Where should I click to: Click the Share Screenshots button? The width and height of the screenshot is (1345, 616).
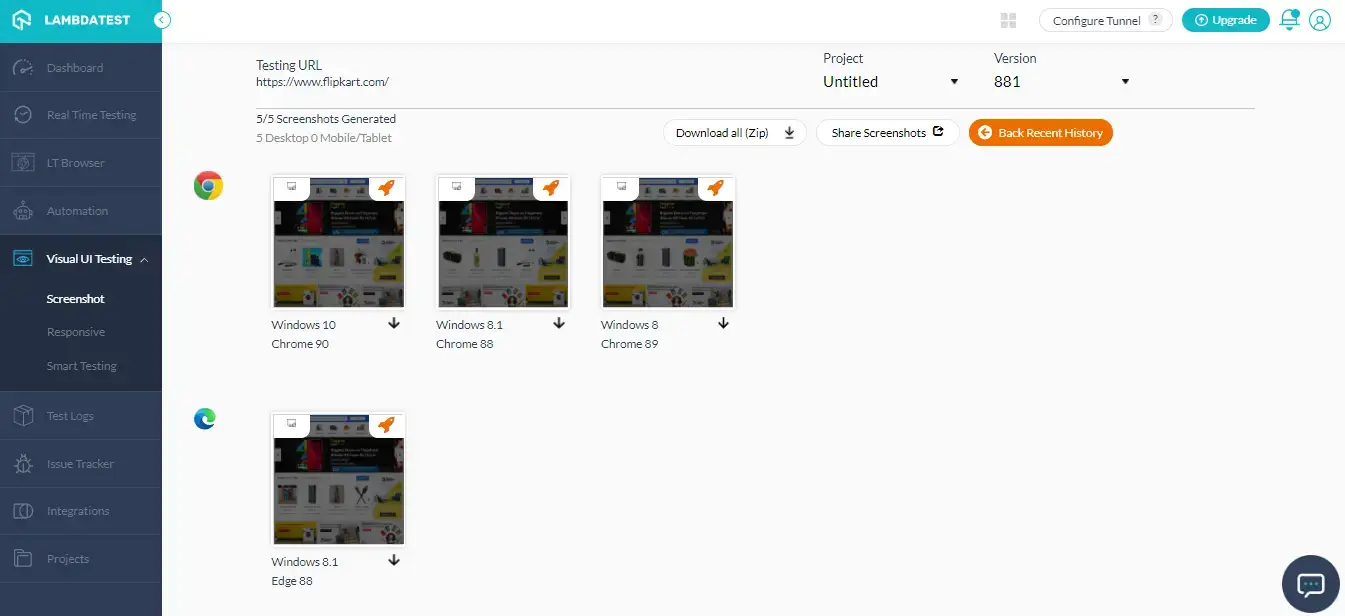click(887, 133)
